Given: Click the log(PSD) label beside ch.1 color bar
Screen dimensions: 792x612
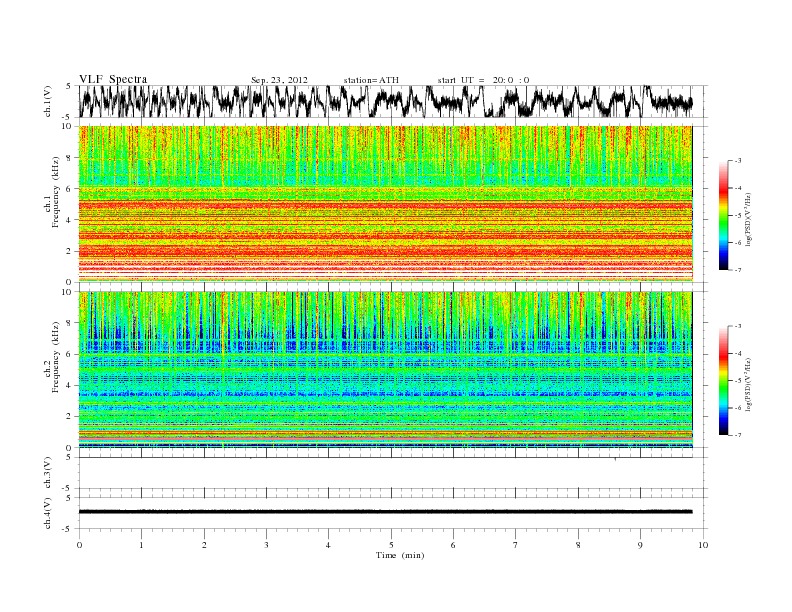Looking at the screenshot, I should coord(749,219).
